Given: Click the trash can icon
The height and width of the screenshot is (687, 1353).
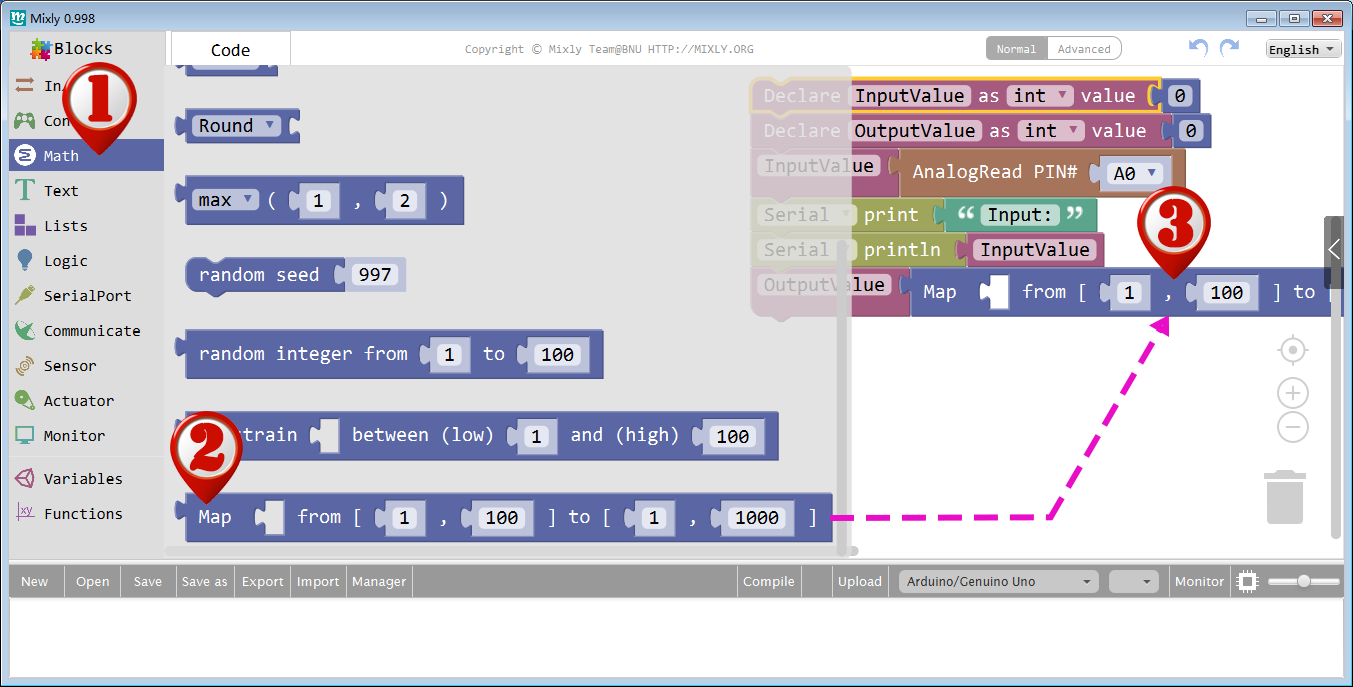Looking at the screenshot, I should (1286, 497).
